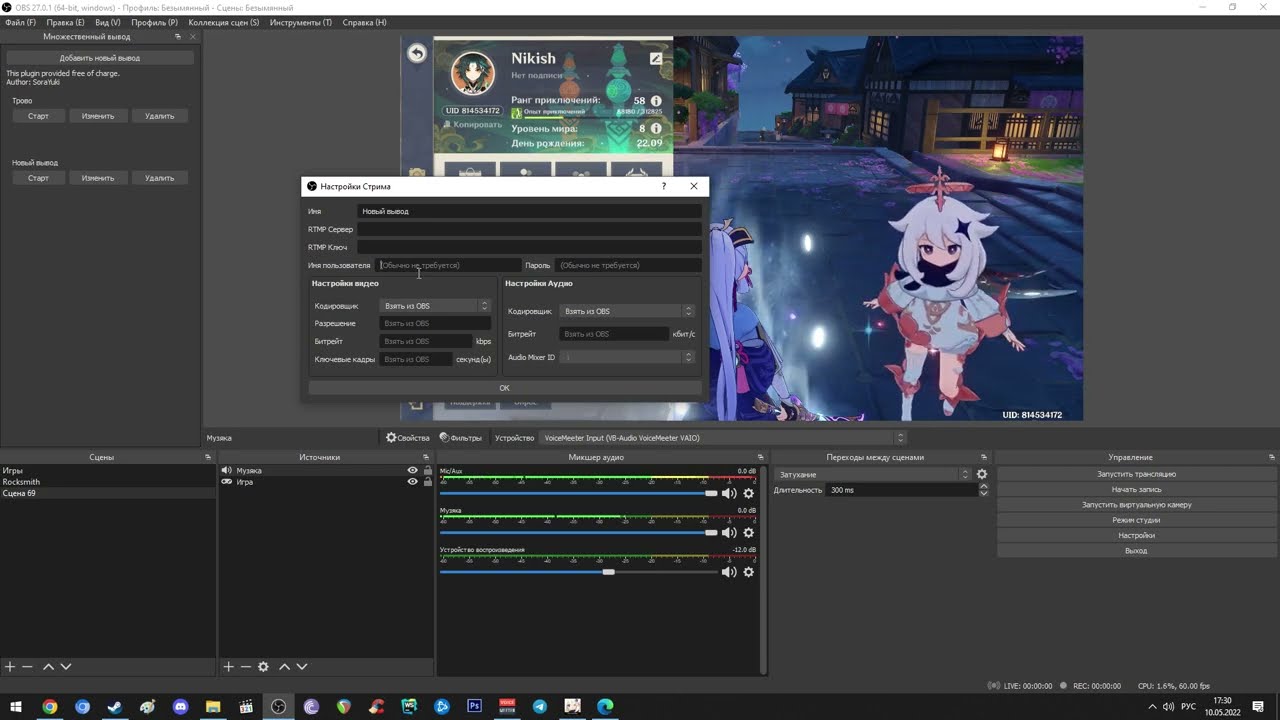Toggle visibility of Музыка source

[412, 470]
